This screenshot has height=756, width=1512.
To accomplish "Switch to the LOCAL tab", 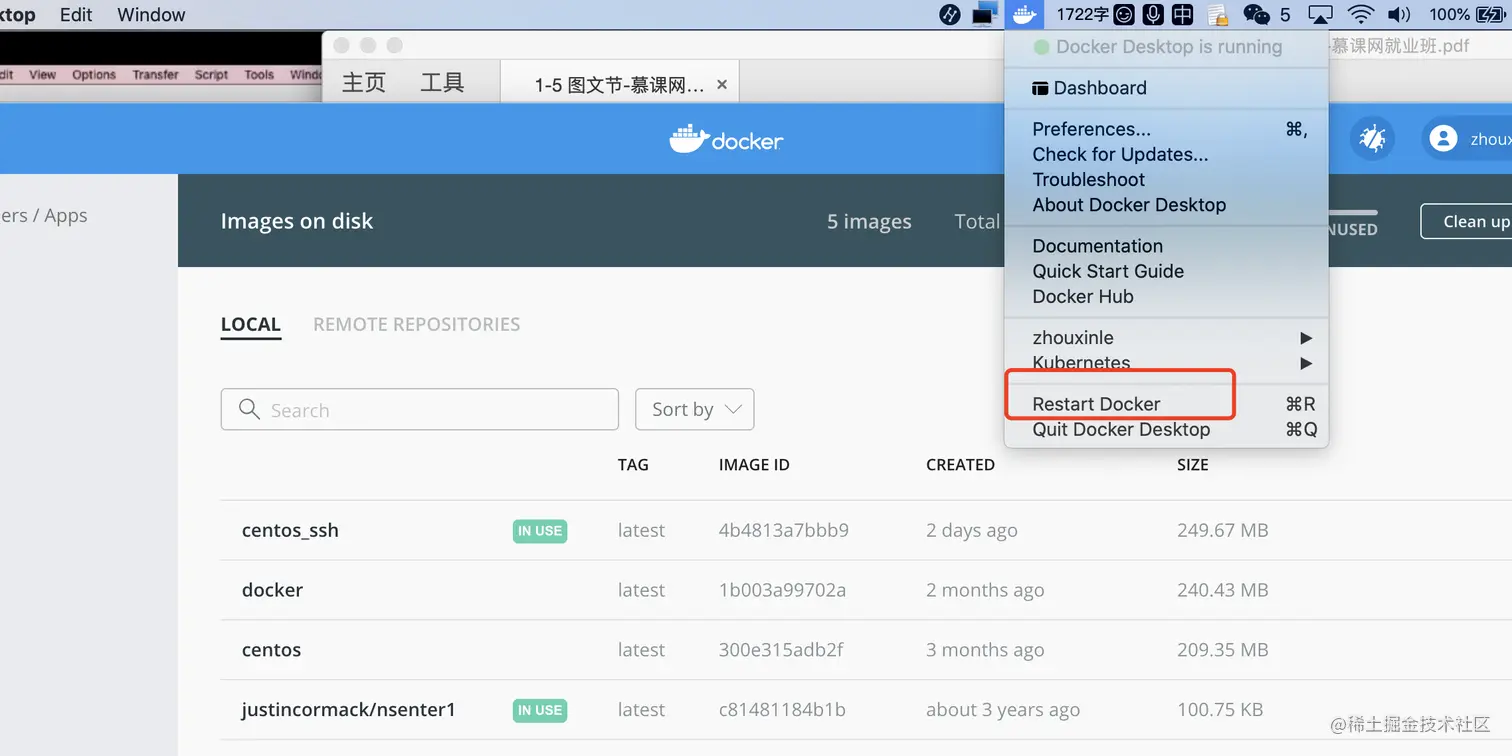I will tap(251, 325).
